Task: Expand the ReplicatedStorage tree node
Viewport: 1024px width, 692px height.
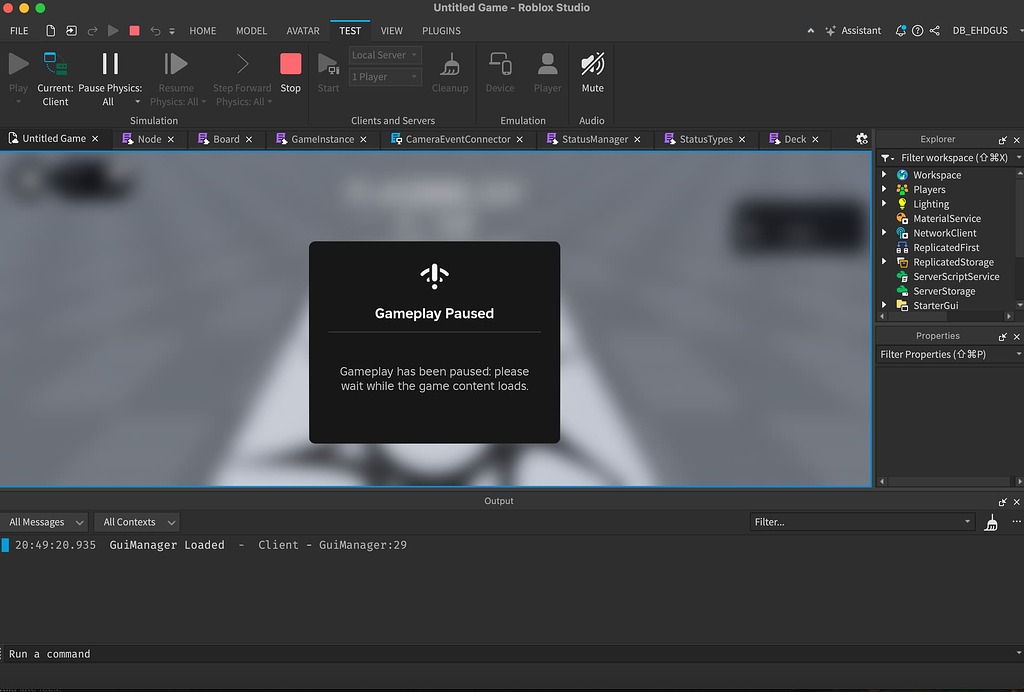Action: point(884,261)
